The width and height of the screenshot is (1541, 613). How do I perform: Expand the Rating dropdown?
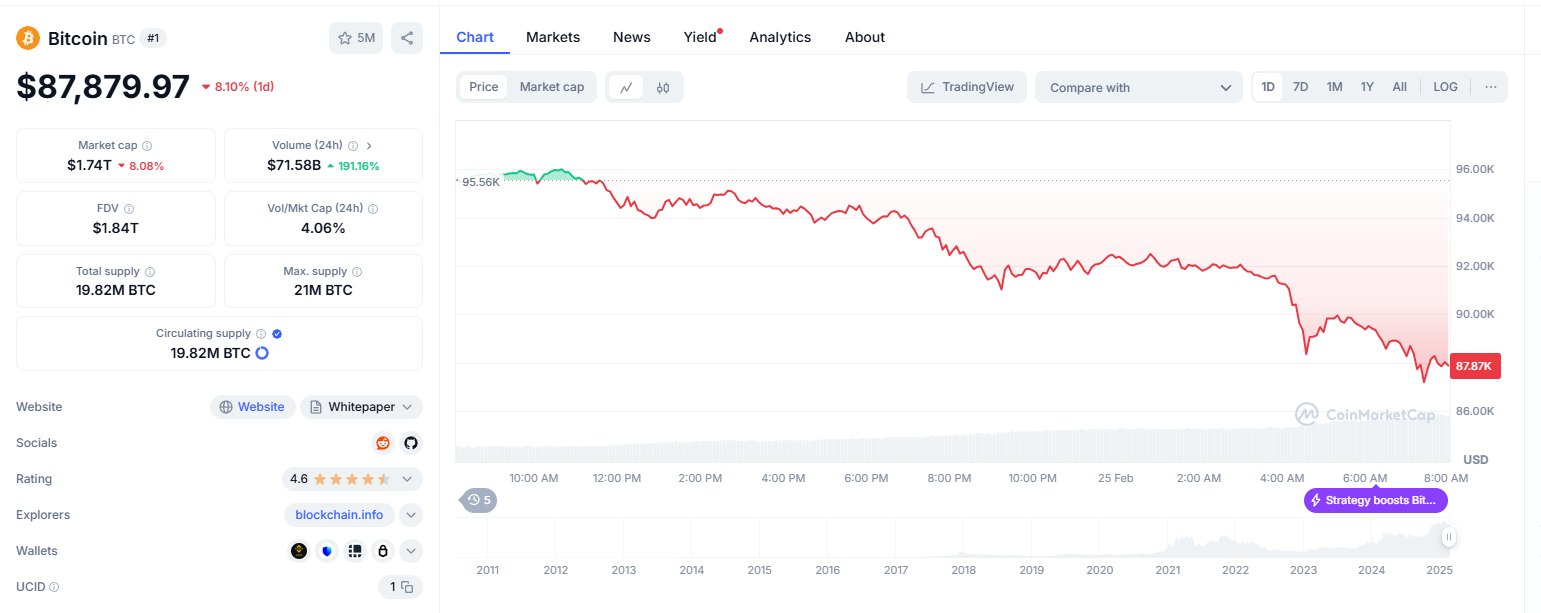coord(407,479)
